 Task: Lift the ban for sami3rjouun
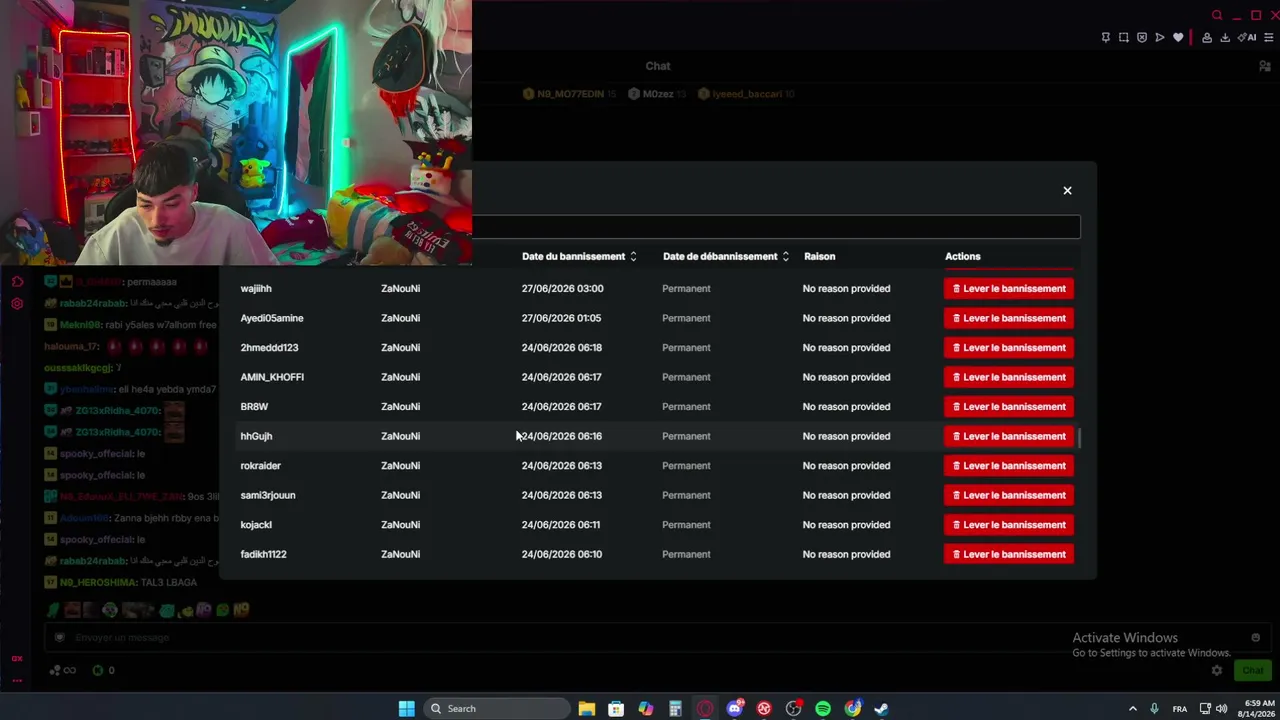tap(1009, 495)
